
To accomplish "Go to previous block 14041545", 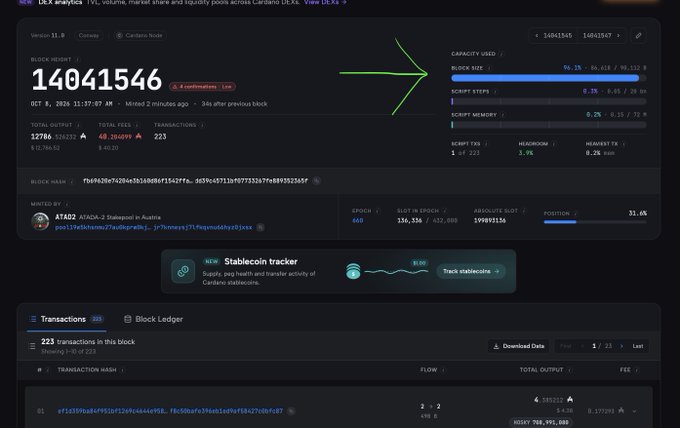I will pos(553,36).
